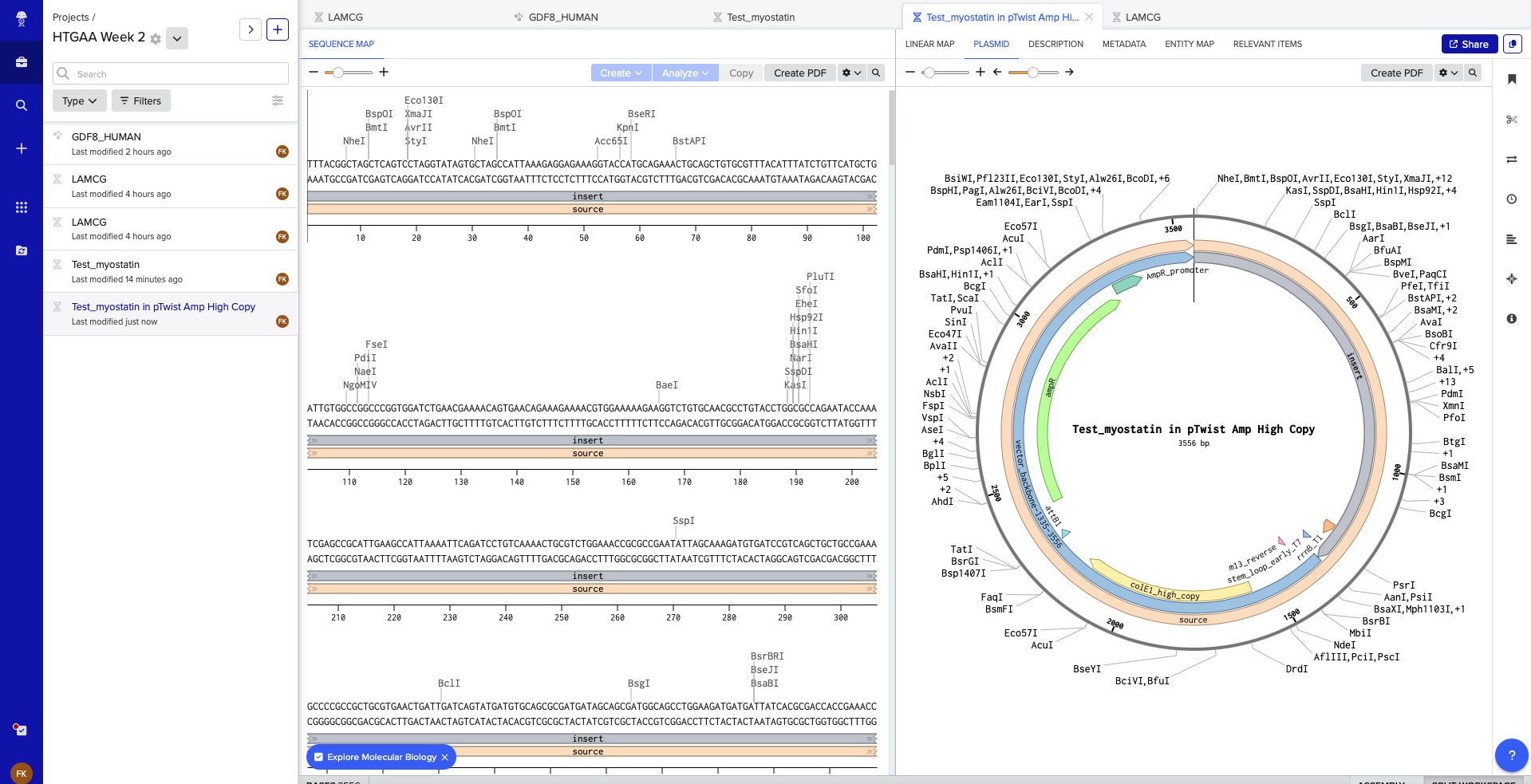This screenshot has width=1531, height=784.
Task: Open the translations double-arrow icon
Action: coord(1510,159)
